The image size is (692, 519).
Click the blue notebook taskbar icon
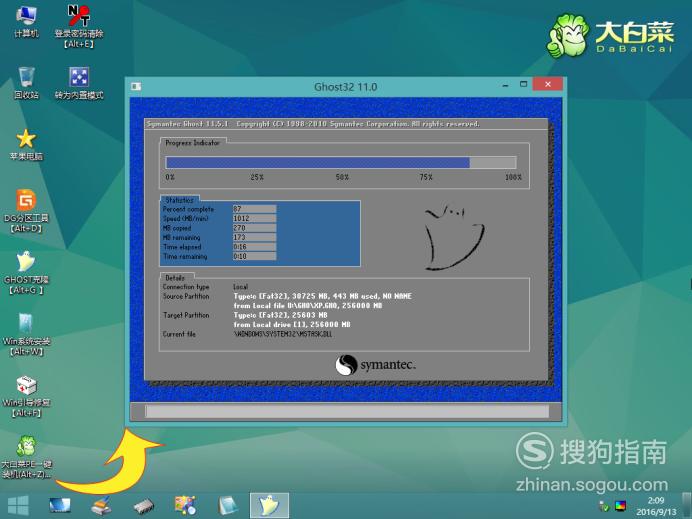pos(227,505)
